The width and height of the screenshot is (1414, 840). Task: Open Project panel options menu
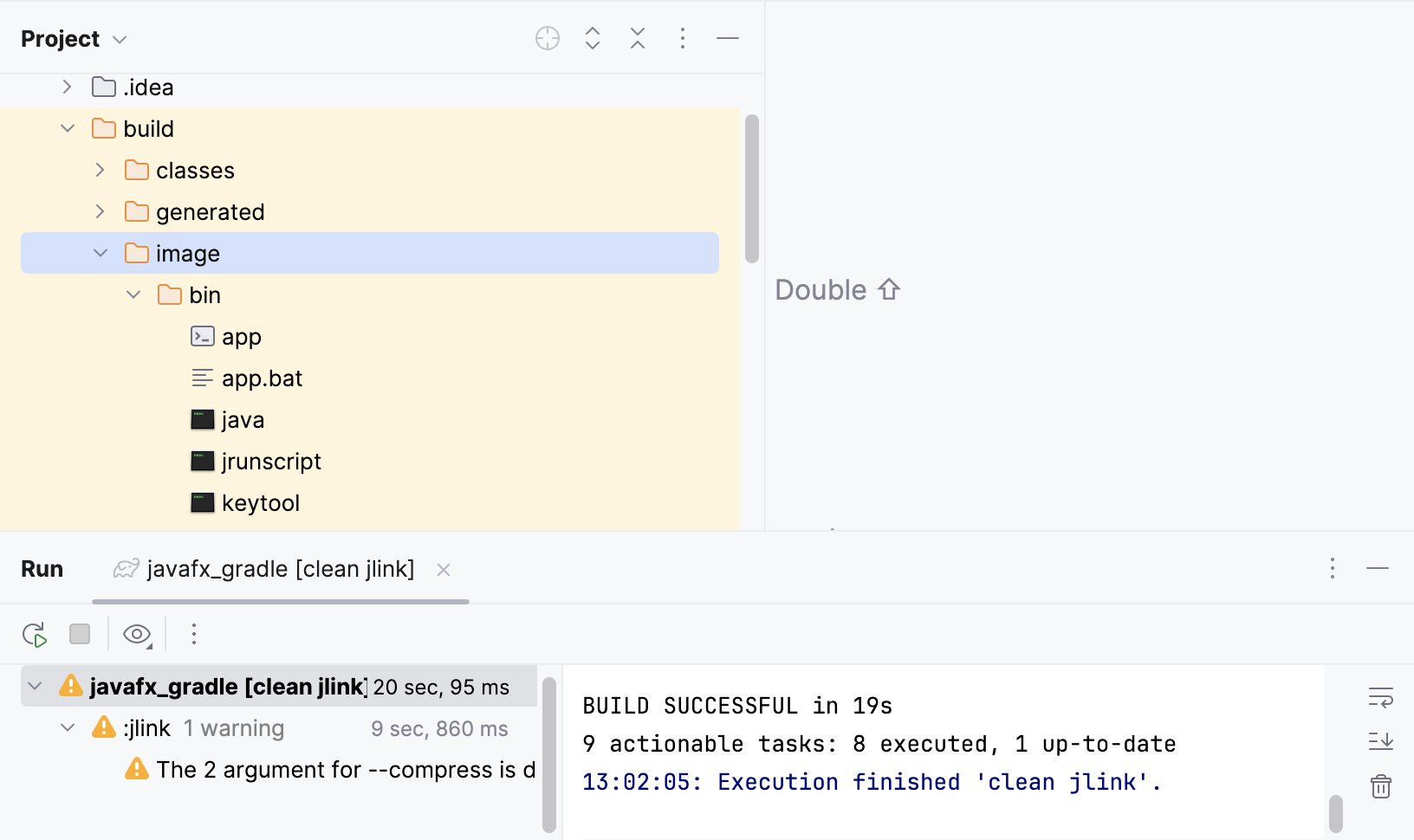pos(683,38)
